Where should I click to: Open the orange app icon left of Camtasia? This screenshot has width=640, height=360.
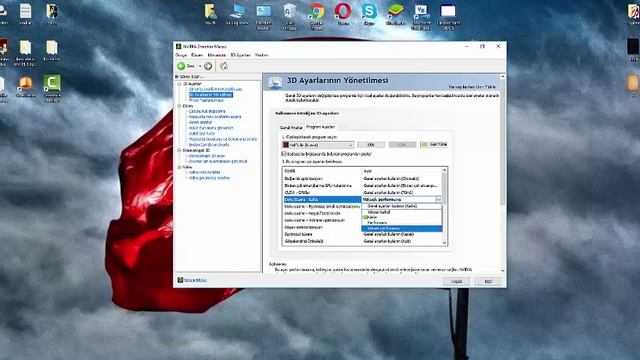point(25,84)
